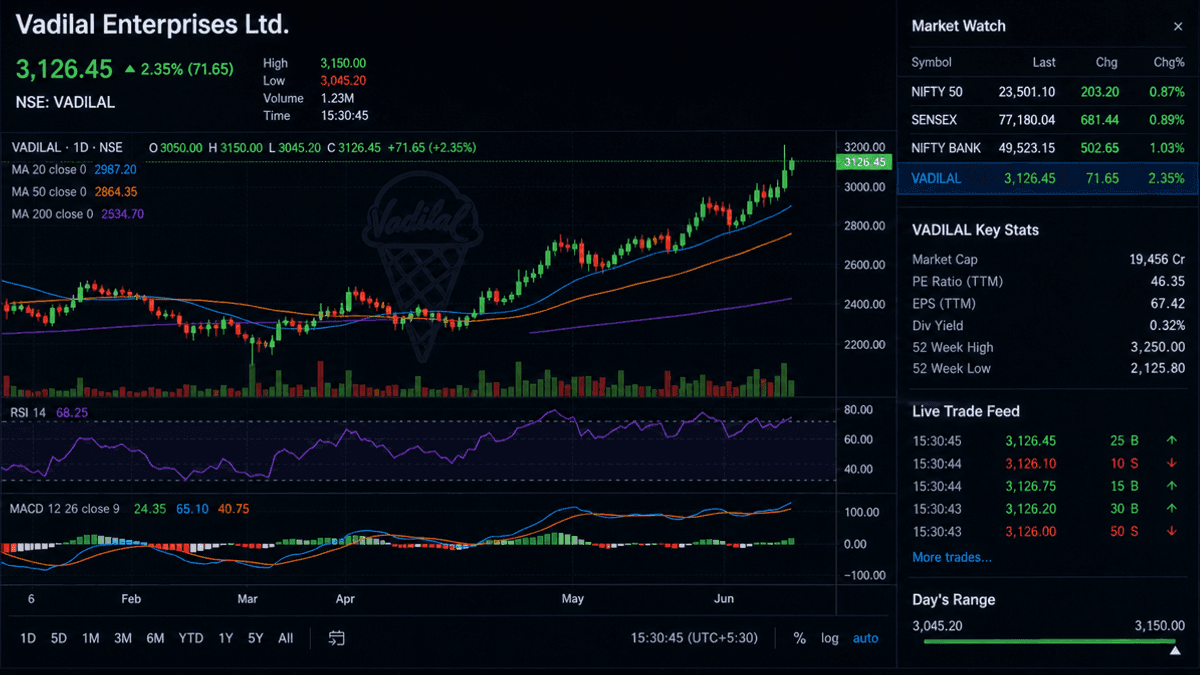Click the 3200.00 price axis label
Image resolution: width=1200 pixels, height=675 pixels.
(x=865, y=147)
